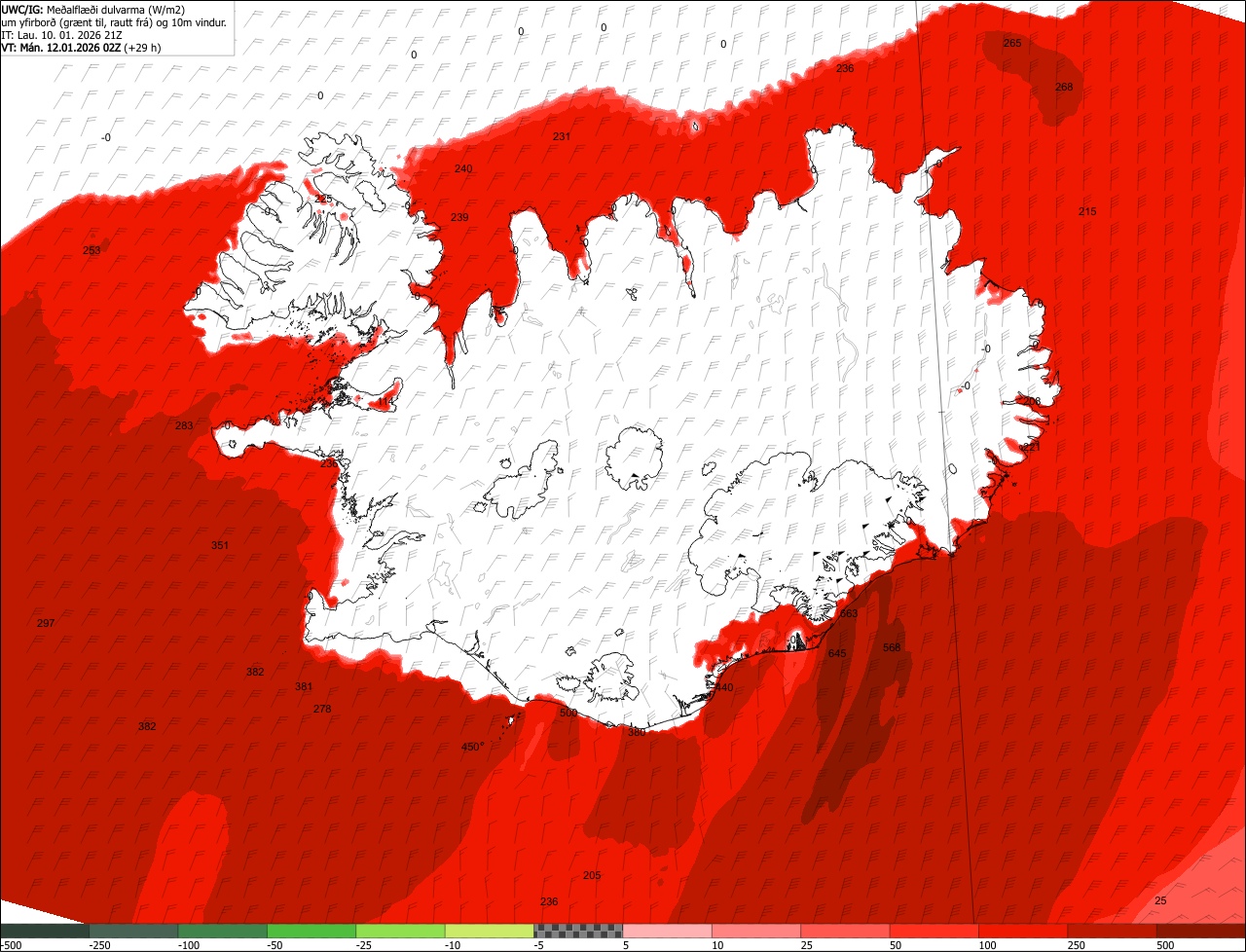The height and width of the screenshot is (952, 1246).
Task: Select the map value 381
Action: [304, 686]
